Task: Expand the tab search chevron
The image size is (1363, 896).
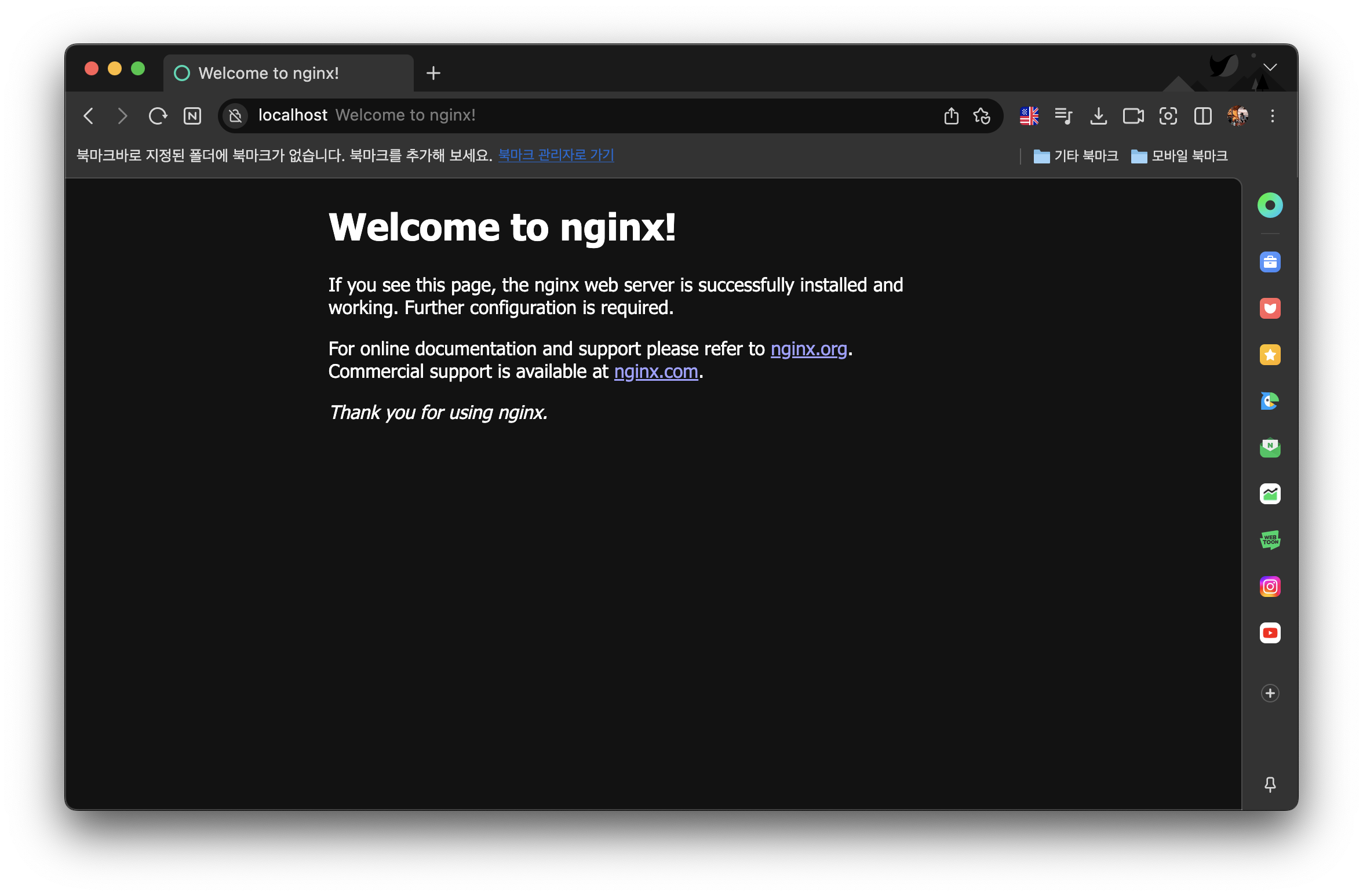Action: pyautogui.click(x=1271, y=68)
